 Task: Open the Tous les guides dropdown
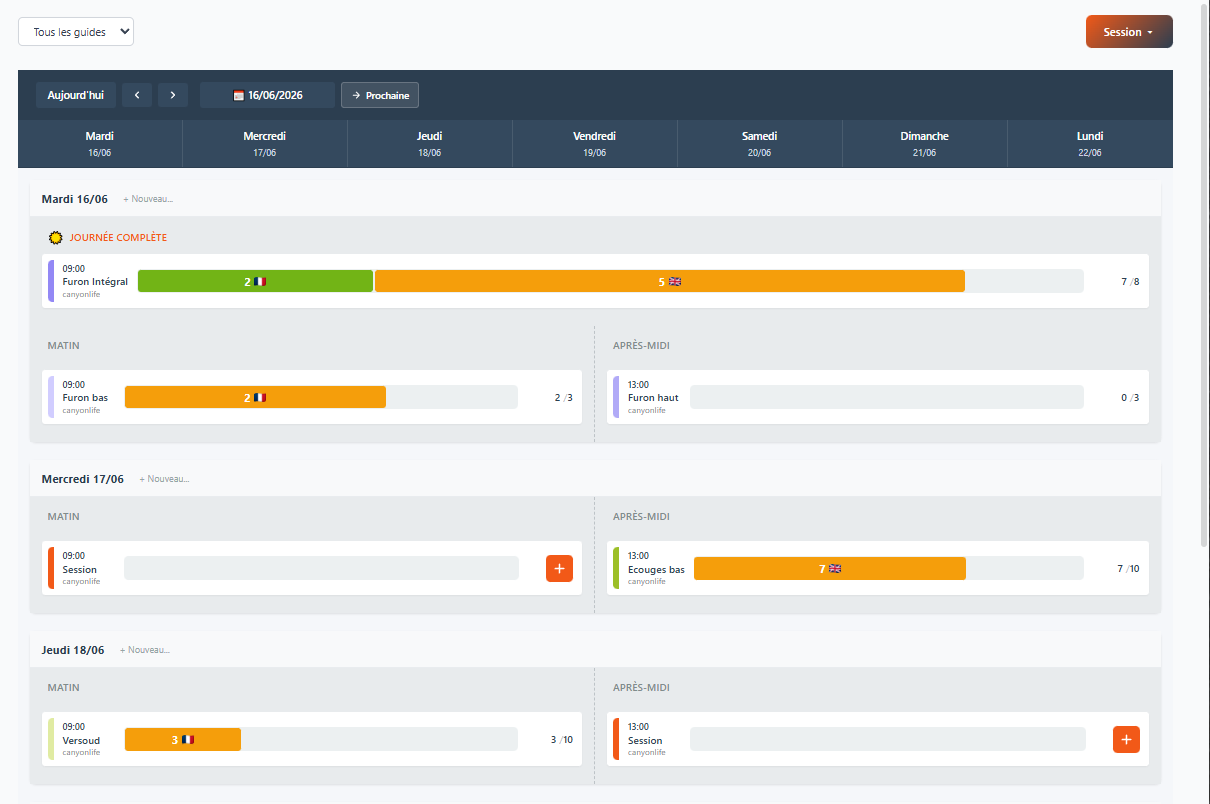pyautogui.click(x=76, y=32)
